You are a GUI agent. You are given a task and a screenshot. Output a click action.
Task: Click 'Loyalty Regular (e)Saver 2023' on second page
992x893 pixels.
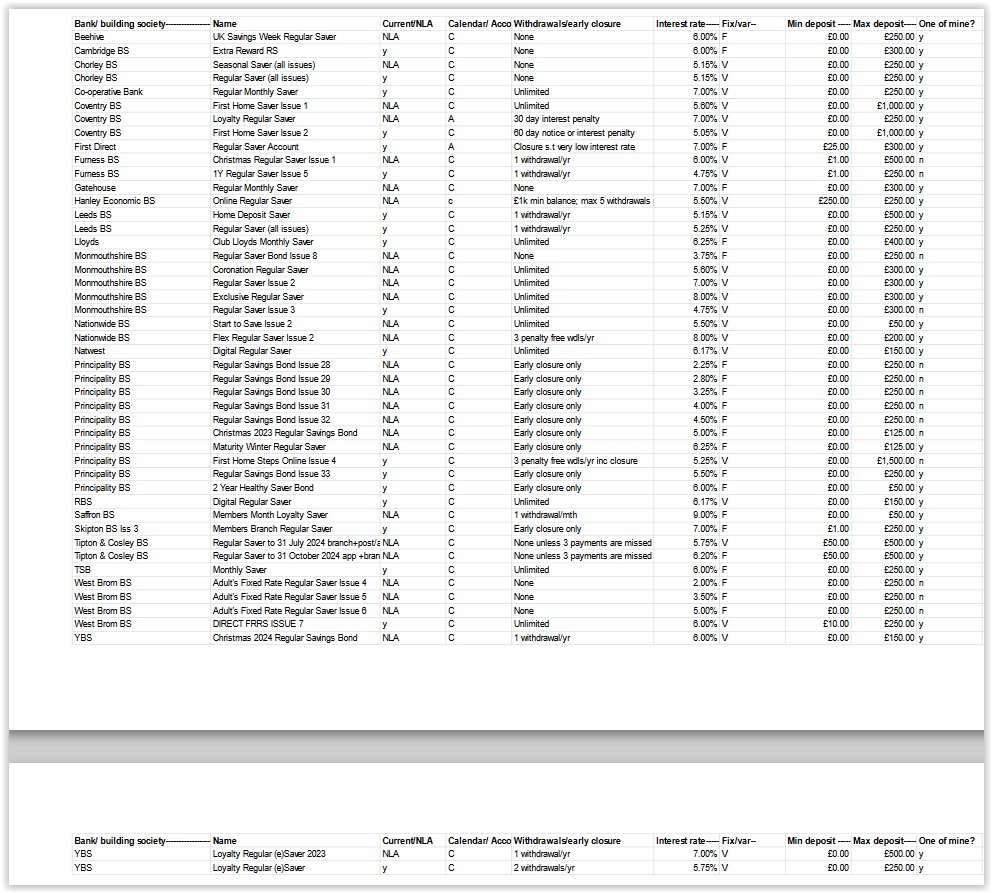pos(269,854)
